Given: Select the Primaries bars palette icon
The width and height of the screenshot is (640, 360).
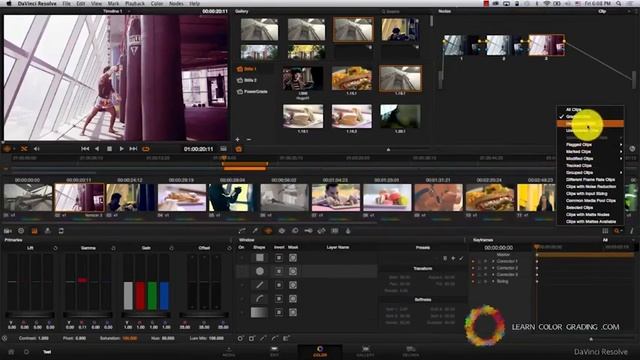Looking at the screenshot, I should [34, 231].
